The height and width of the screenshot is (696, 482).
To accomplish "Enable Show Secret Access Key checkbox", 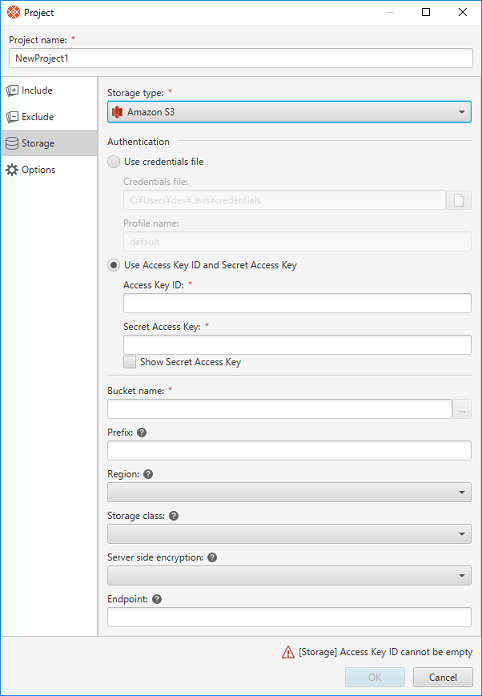I will tap(130, 362).
